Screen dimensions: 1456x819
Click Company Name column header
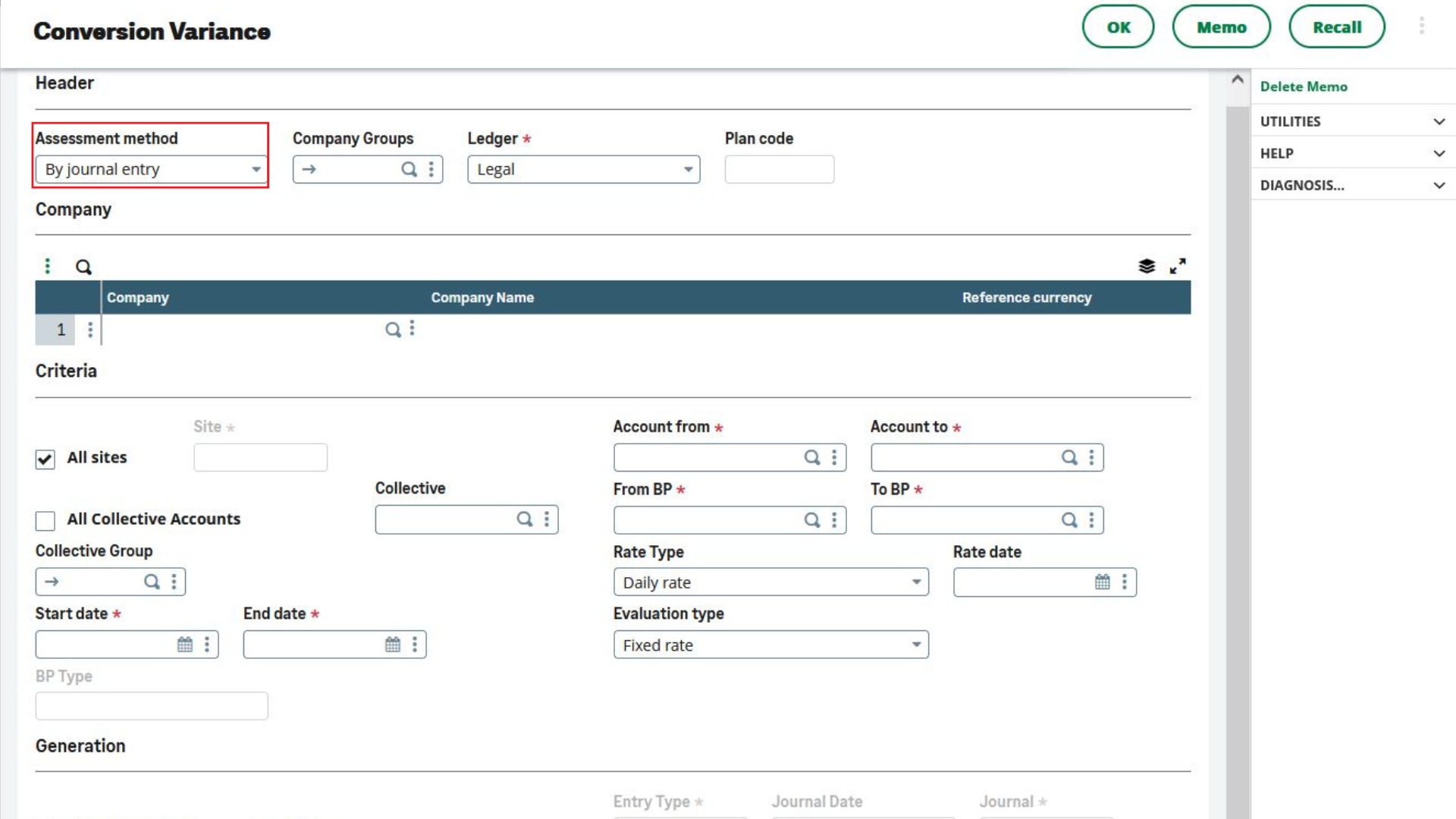point(482,298)
